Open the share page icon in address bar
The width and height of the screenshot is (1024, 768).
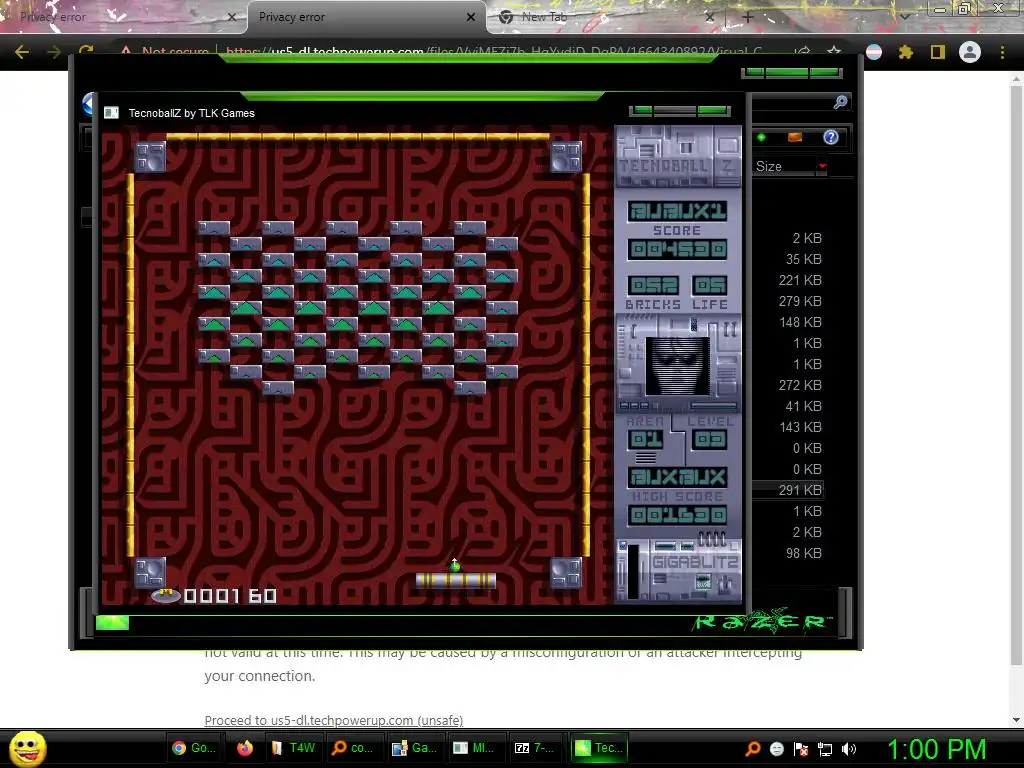(x=802, y=51)
